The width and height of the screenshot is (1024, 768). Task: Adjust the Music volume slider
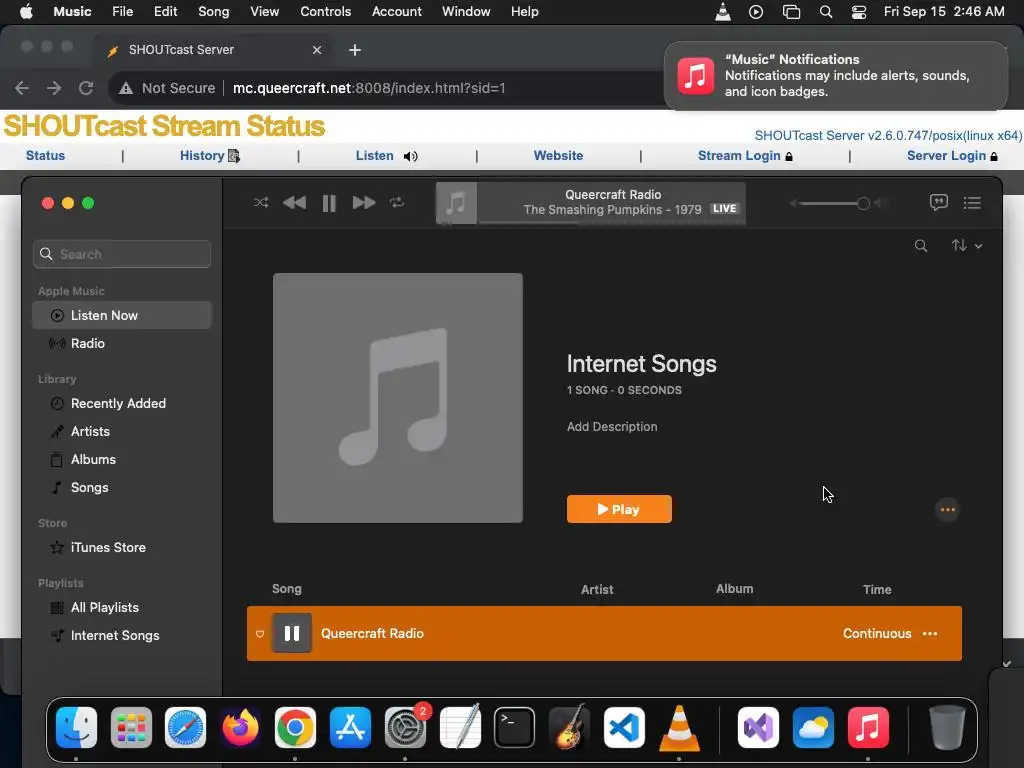pyautogui.click(x=834, y=204)
